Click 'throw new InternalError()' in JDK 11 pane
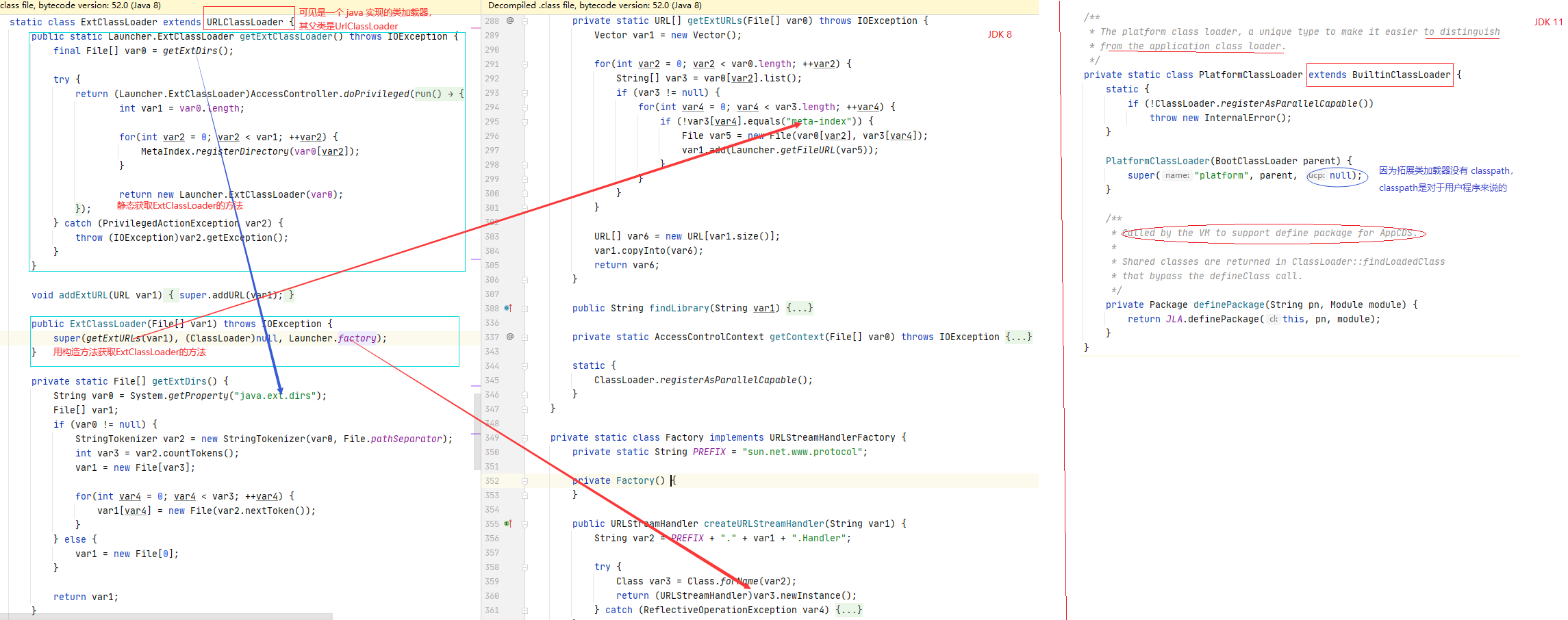 pos(1221,118)
